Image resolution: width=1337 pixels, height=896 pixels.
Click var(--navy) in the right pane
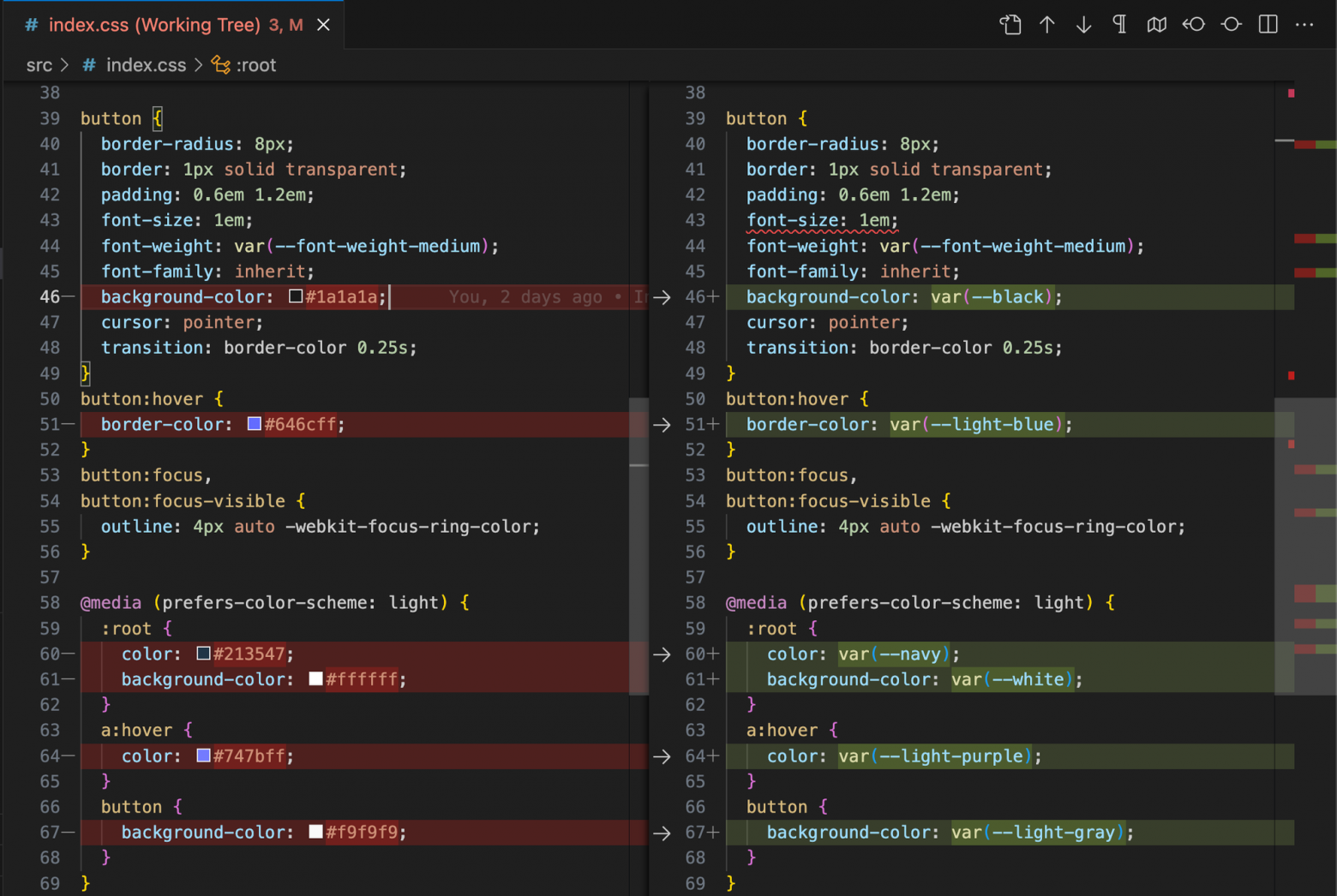point(895,654)
